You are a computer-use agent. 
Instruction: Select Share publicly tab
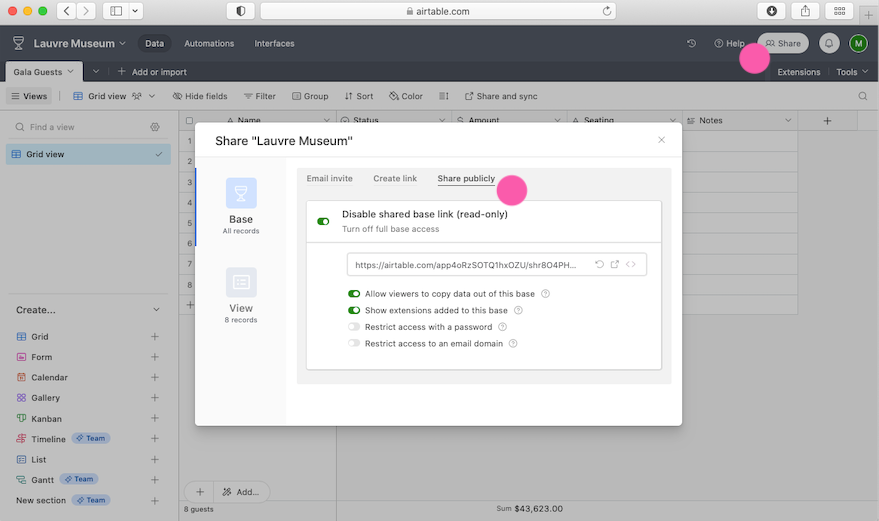(466, 178)
